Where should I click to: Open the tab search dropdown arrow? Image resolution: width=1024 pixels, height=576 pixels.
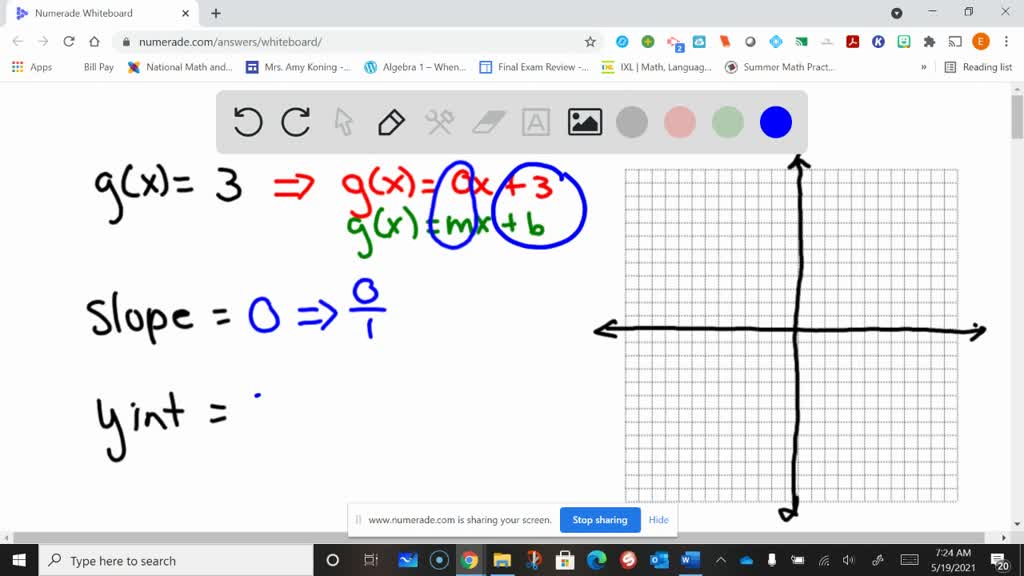coord(897,13)
